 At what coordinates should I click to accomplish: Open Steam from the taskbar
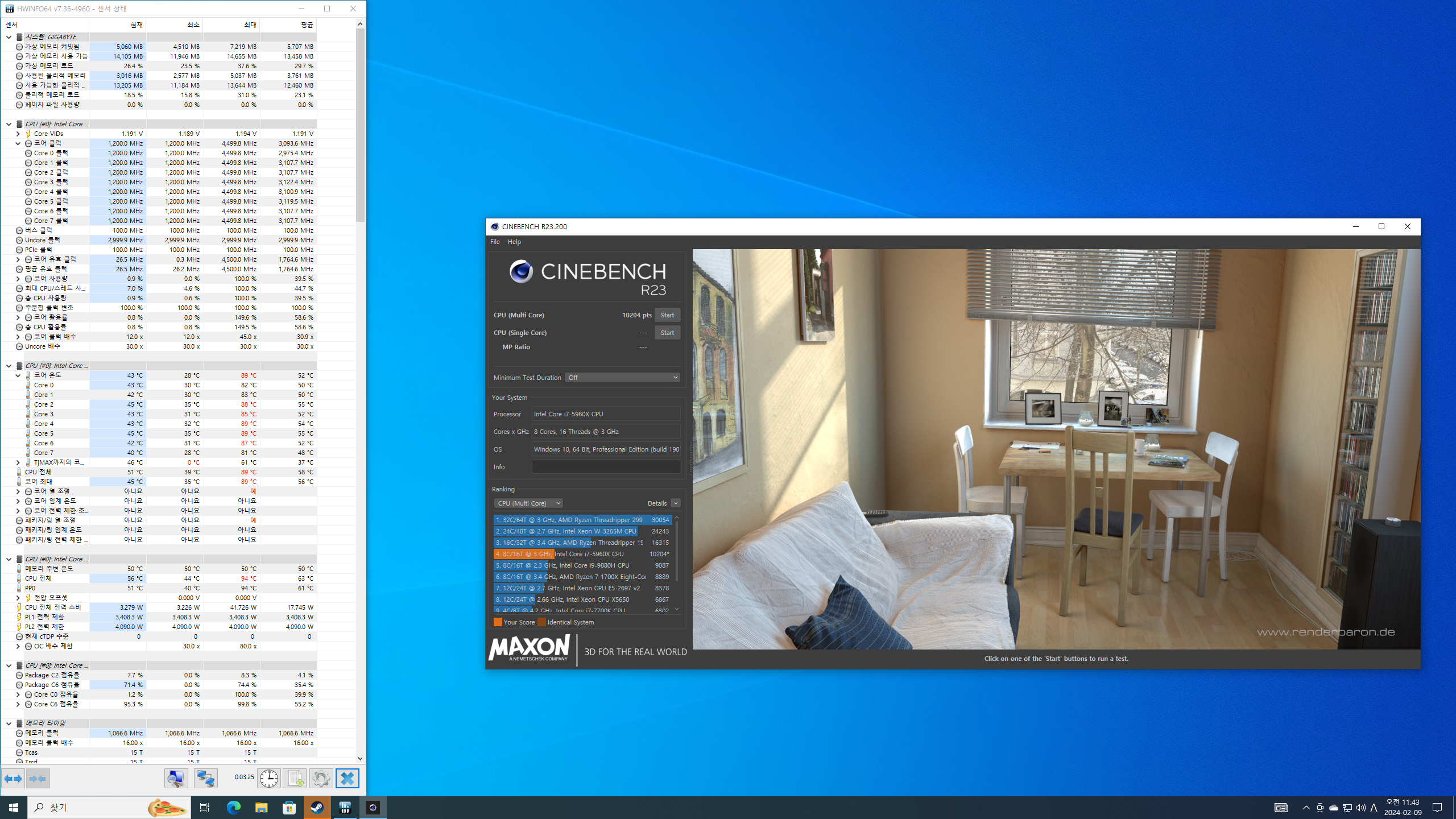click(x=317, y=808)
